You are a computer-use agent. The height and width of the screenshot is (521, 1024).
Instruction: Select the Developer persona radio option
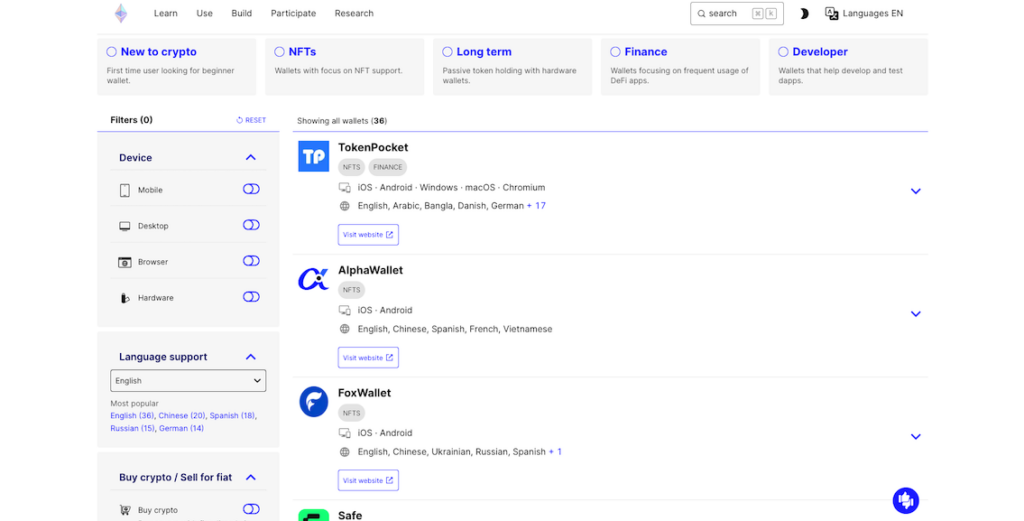[x=783, y=52]
